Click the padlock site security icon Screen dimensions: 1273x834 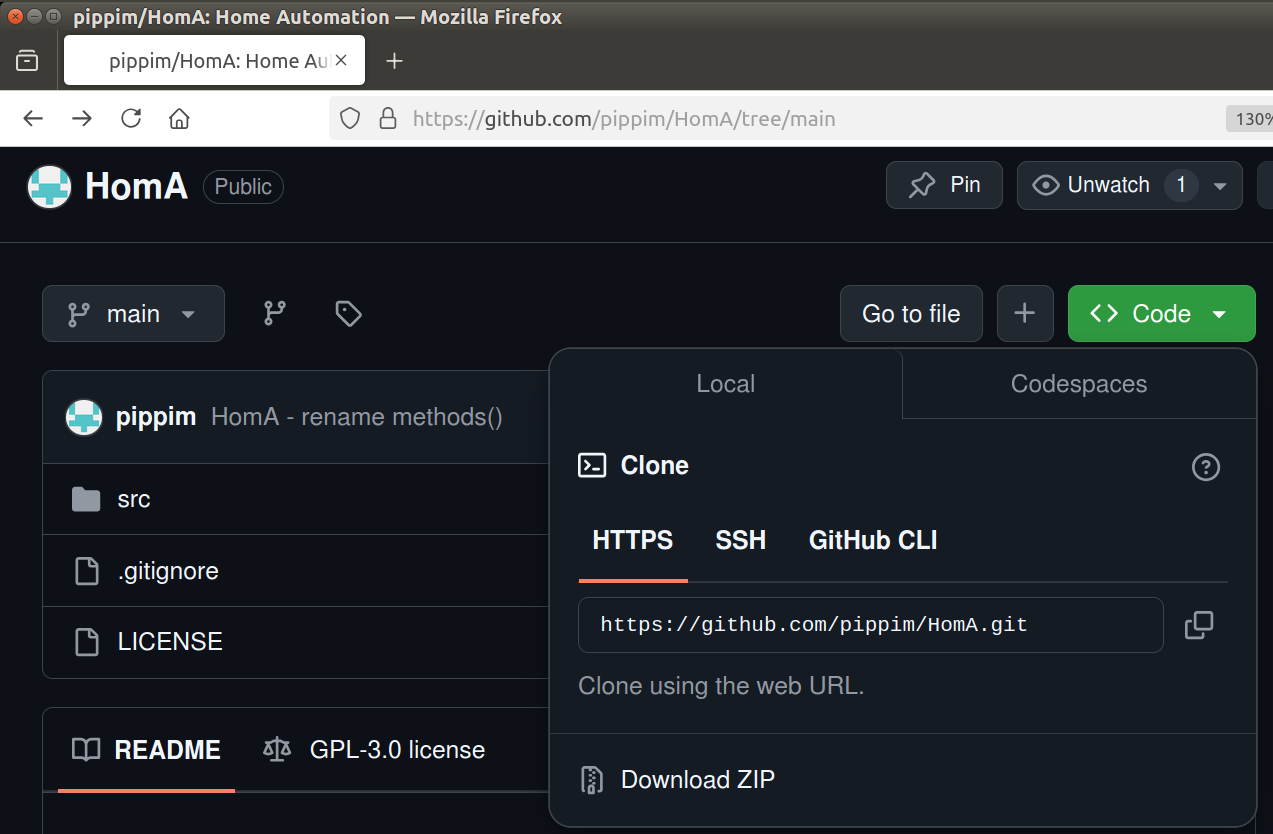coord(388,119)
